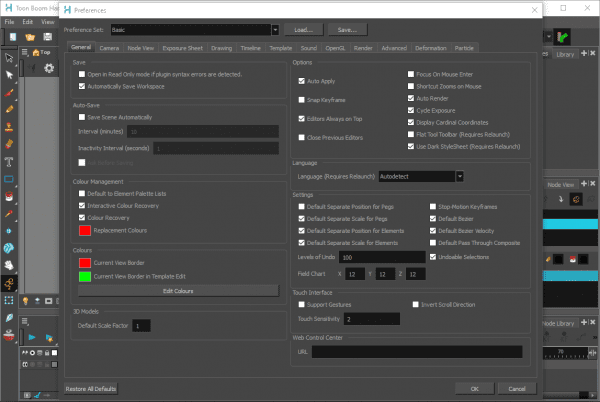This screenshot has width=600, height=402.
Task: Open the Language Autodetect dropdown
Action: [x=460, y=176]
